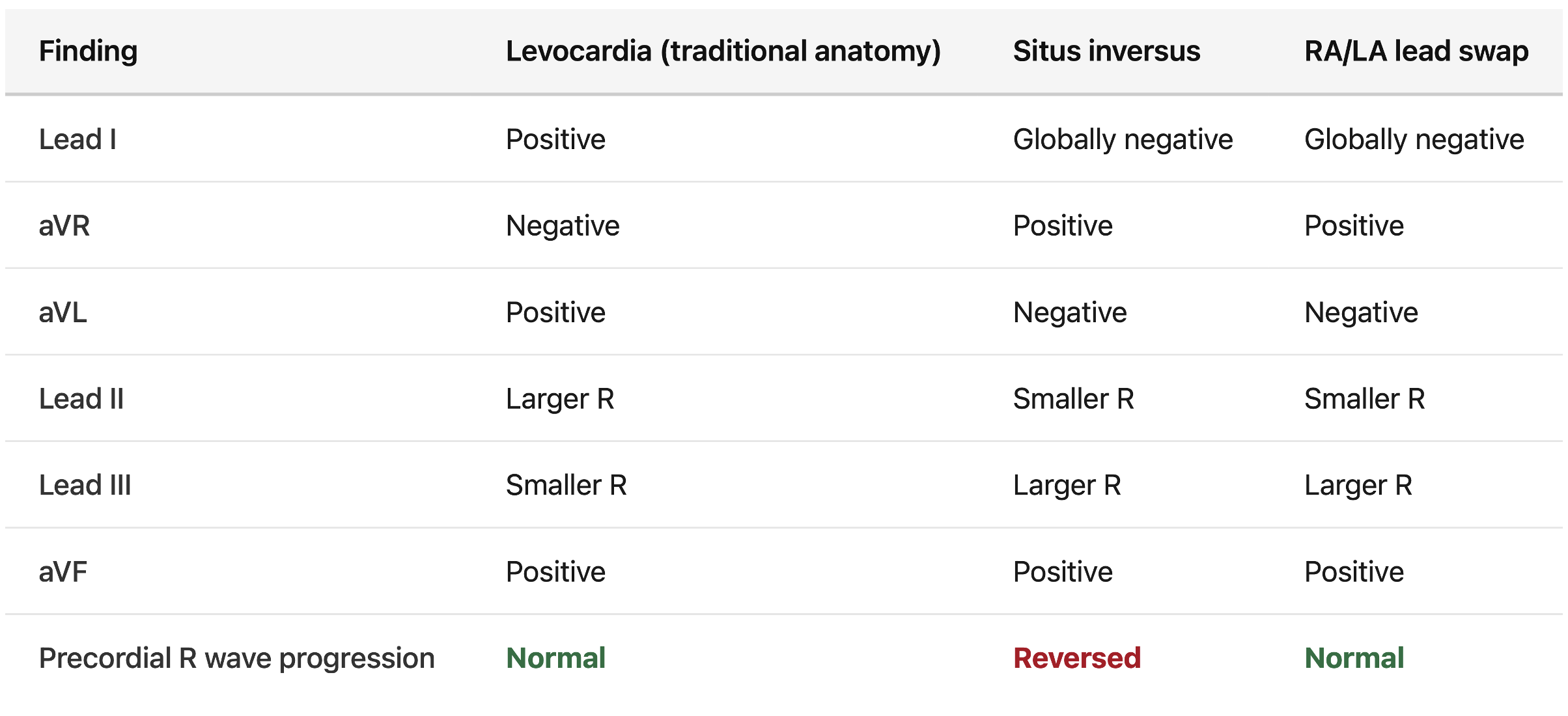
Task: Click the red Reversed text
Action: (x=1077, y=659)
